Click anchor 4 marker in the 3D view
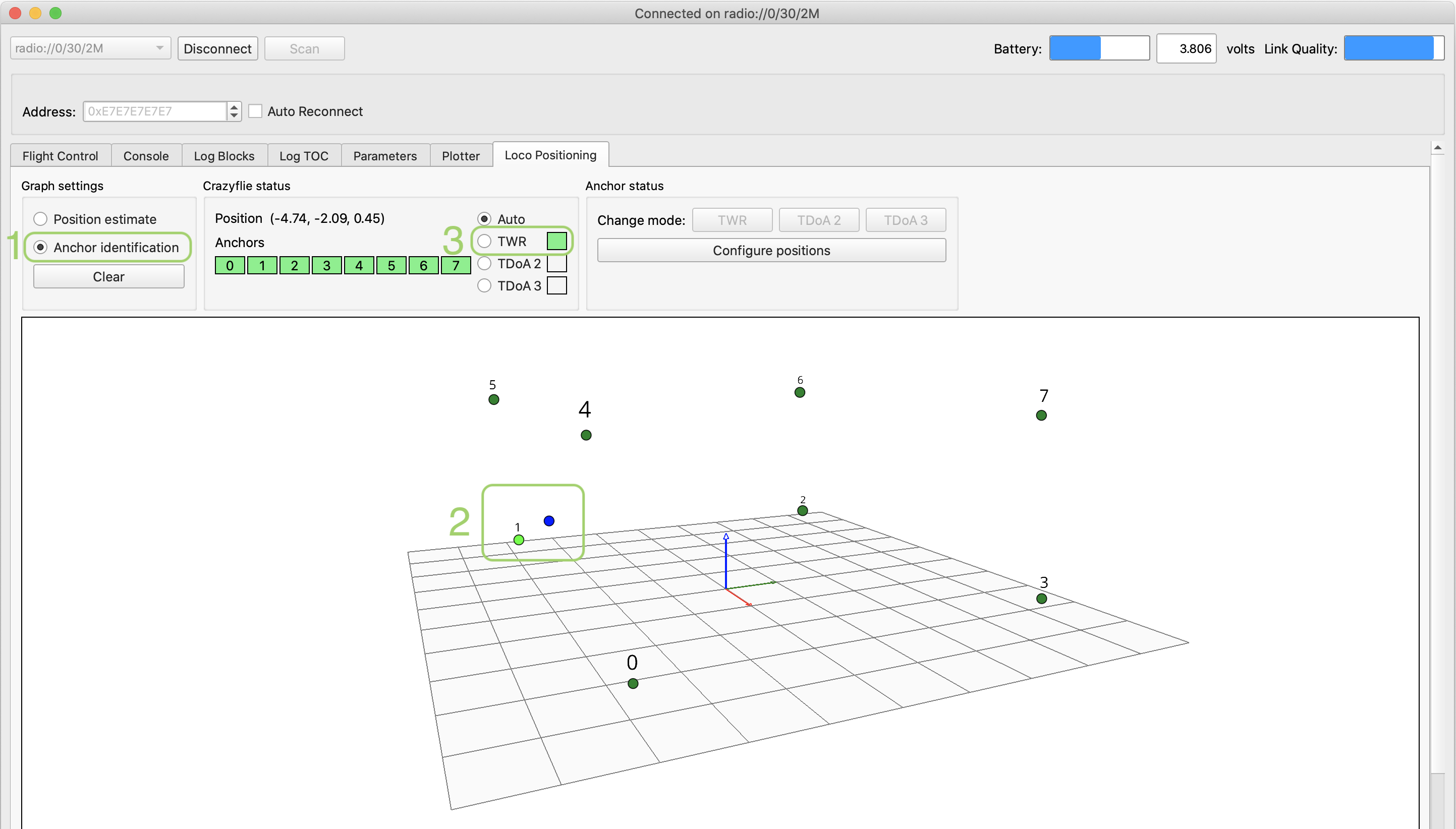This screenshot has height=829, width=1456. pos(586,435)
